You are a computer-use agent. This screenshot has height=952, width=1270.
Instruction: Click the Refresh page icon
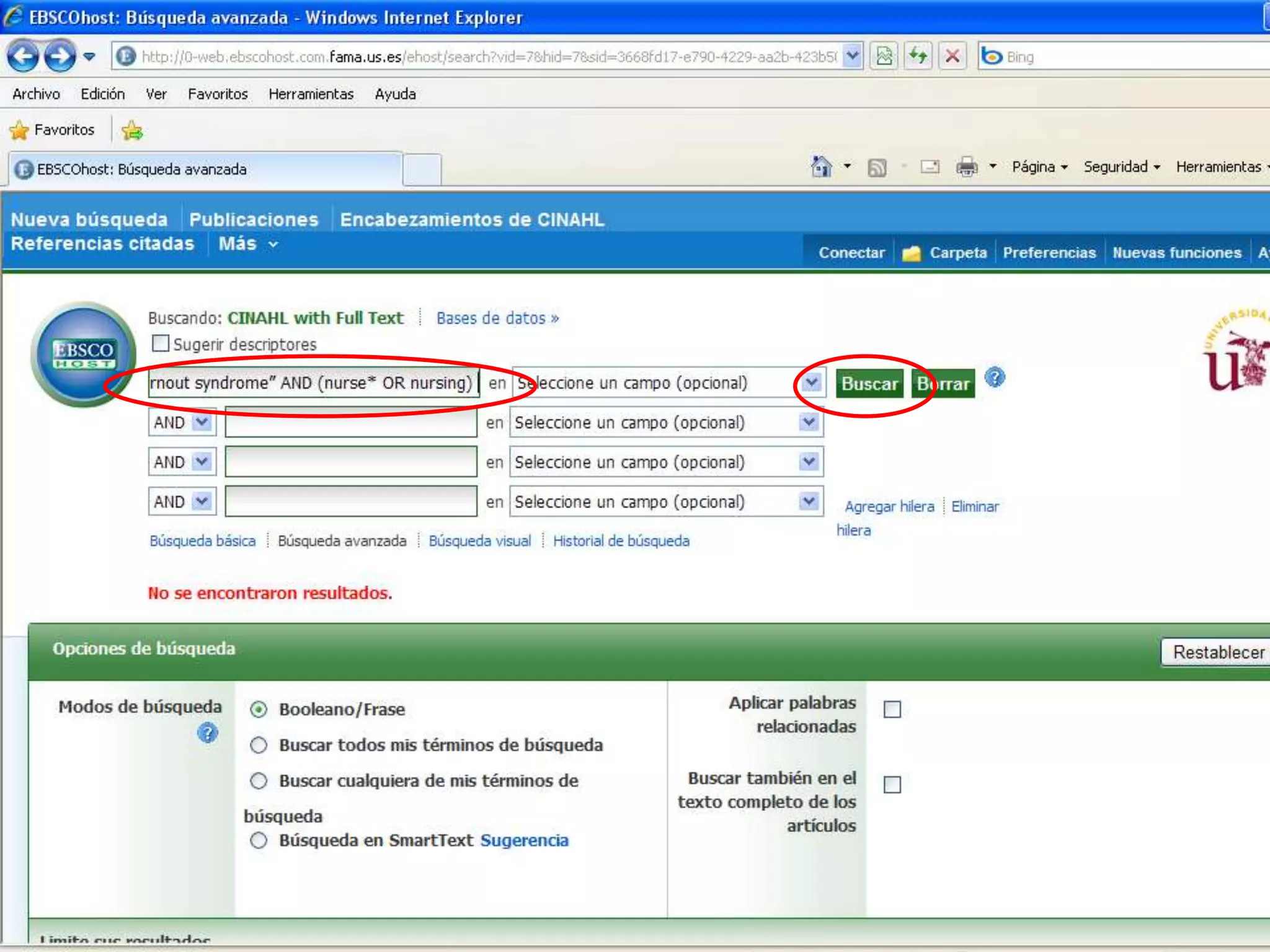coord(918,56)
